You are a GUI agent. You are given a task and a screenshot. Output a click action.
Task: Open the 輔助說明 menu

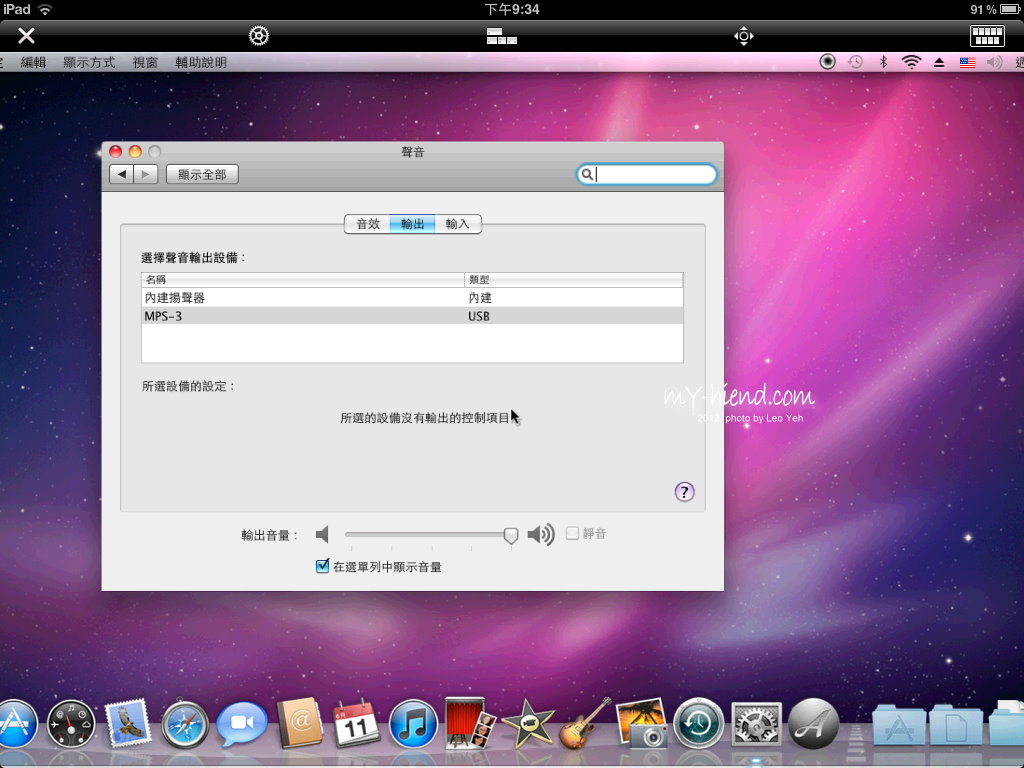tap(200, 63)
